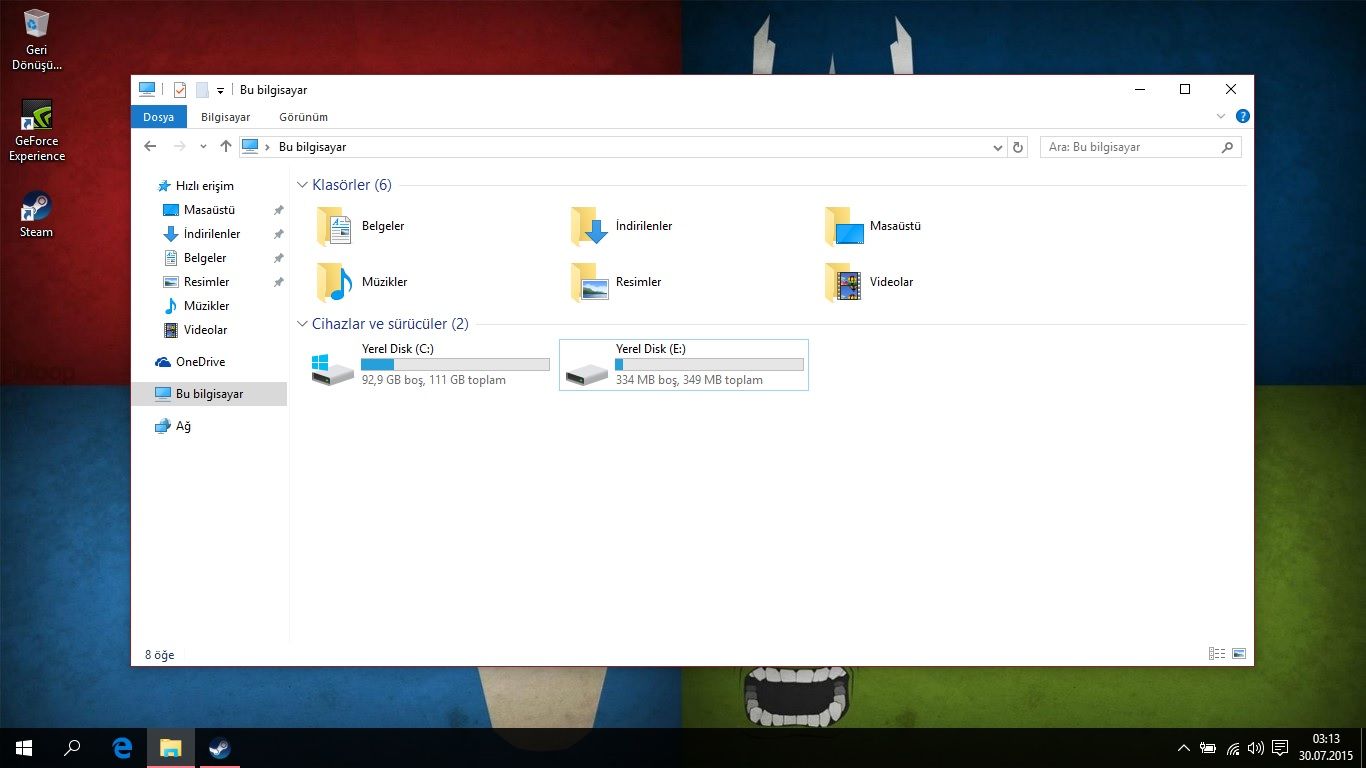Select the Müzikler folder under Klasörler
1366x768 pixels.
[x=362, y=282]
